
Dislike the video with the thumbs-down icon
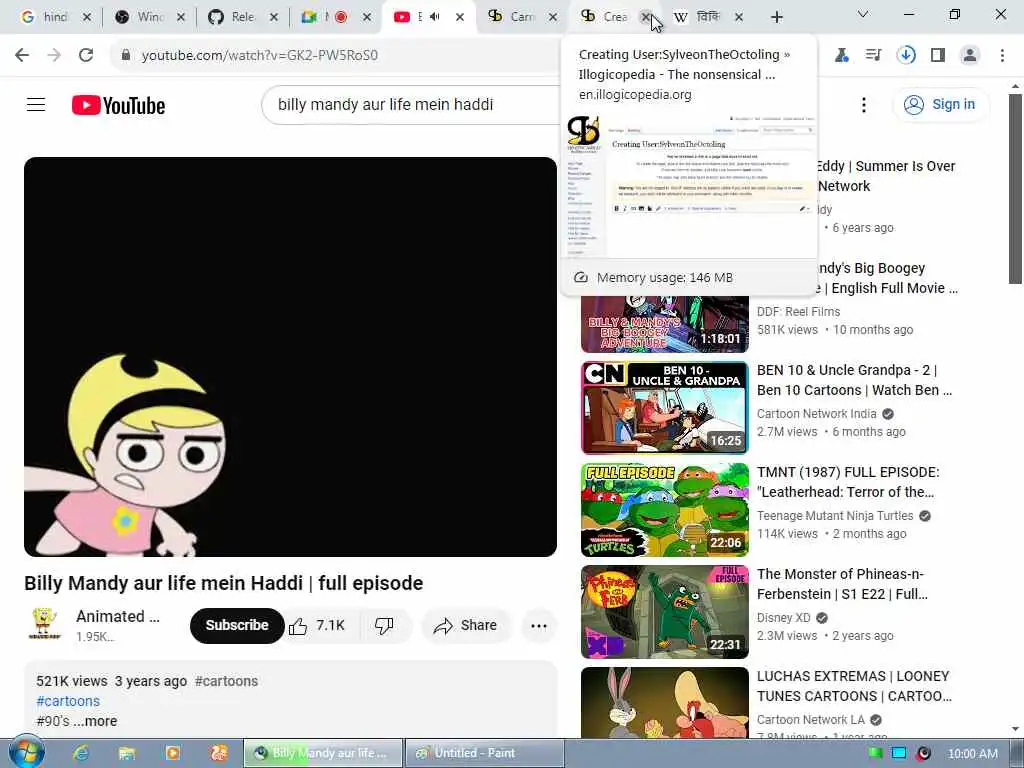pos(385,626)
